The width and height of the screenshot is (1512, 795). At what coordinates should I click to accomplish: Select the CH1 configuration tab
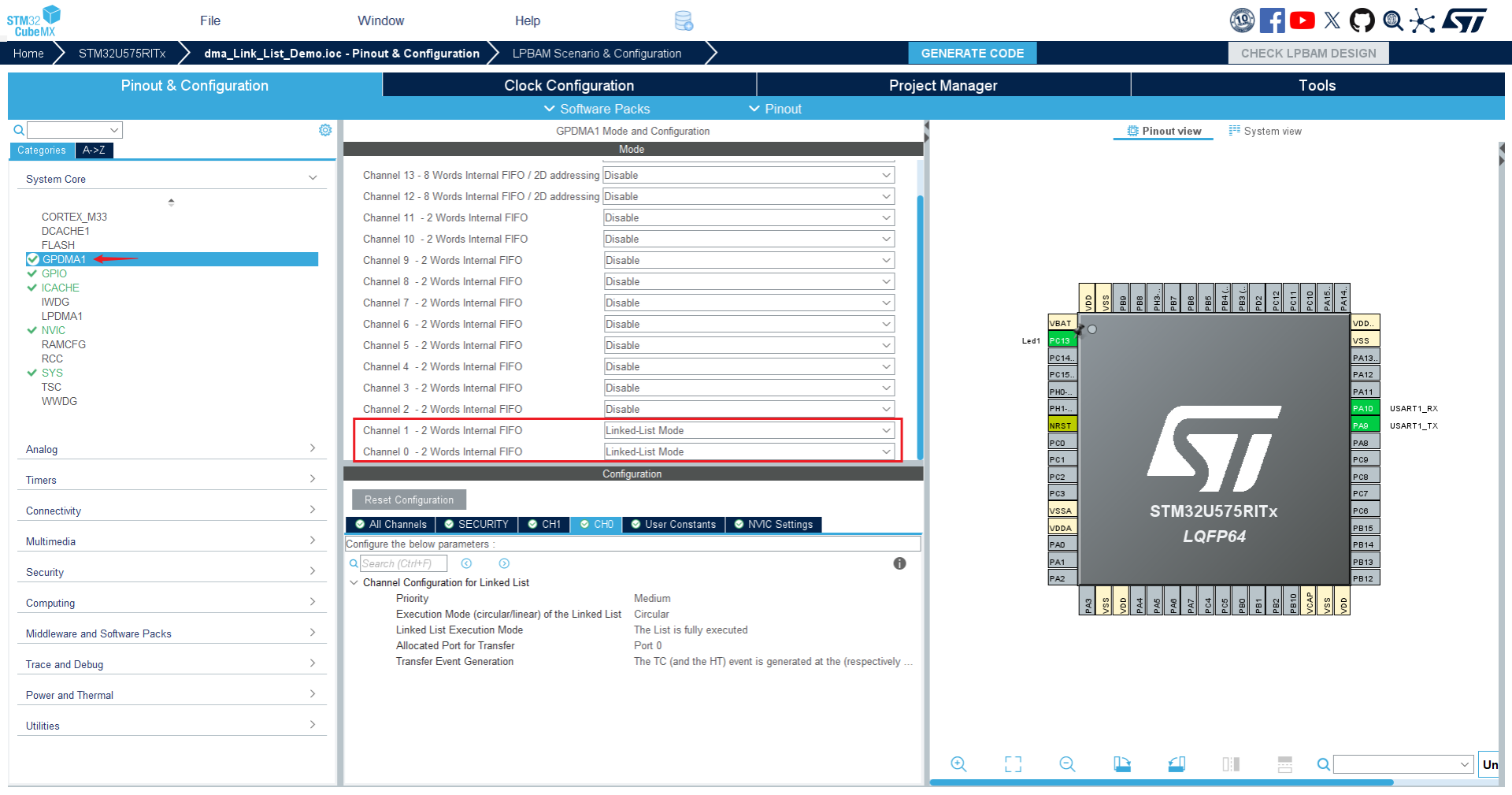point(544,524)
